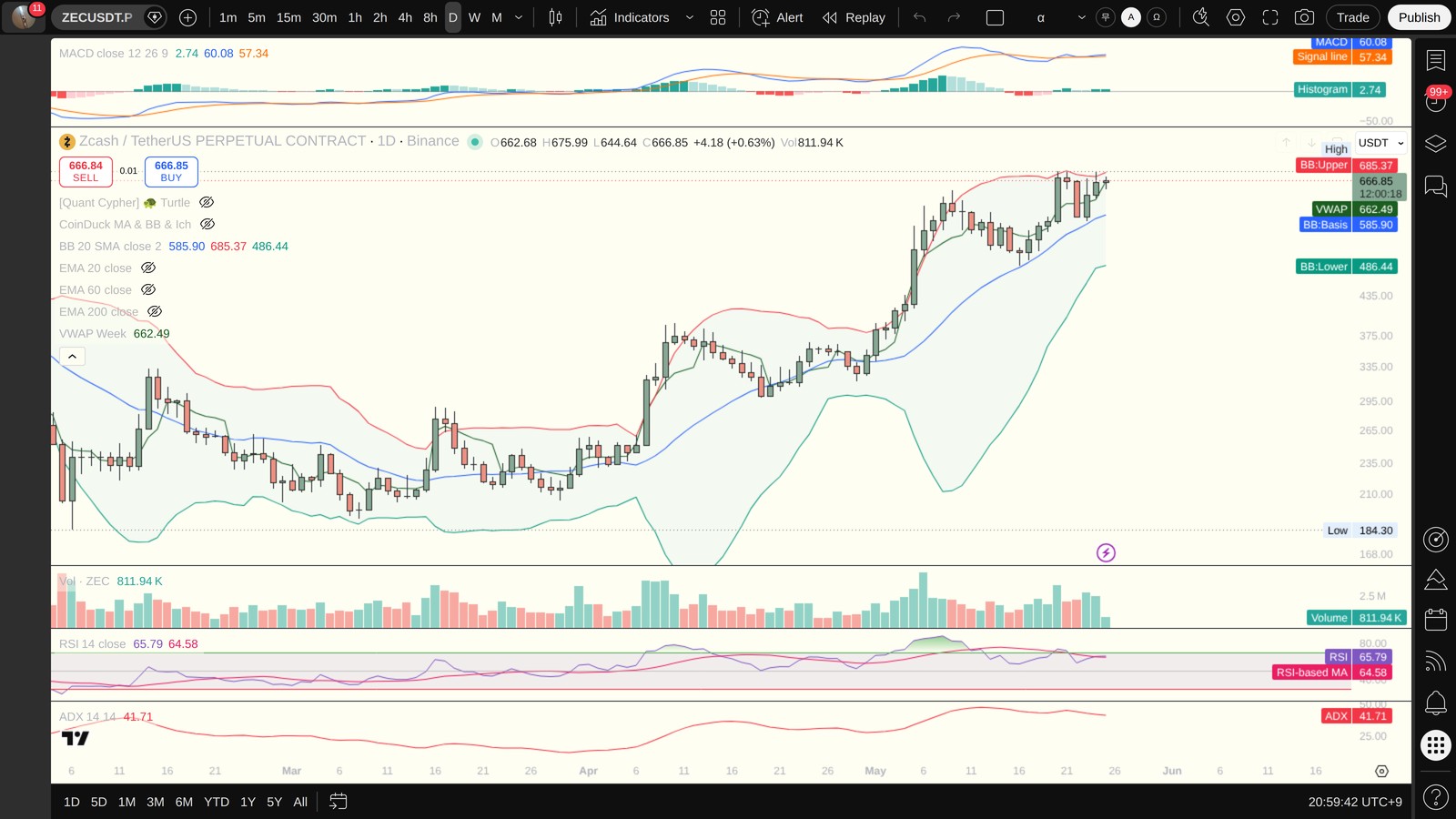The width and height of the screenshot is (1456, 819).
Task: Click the 666.85 BUY button
Action: pos(171,171)
